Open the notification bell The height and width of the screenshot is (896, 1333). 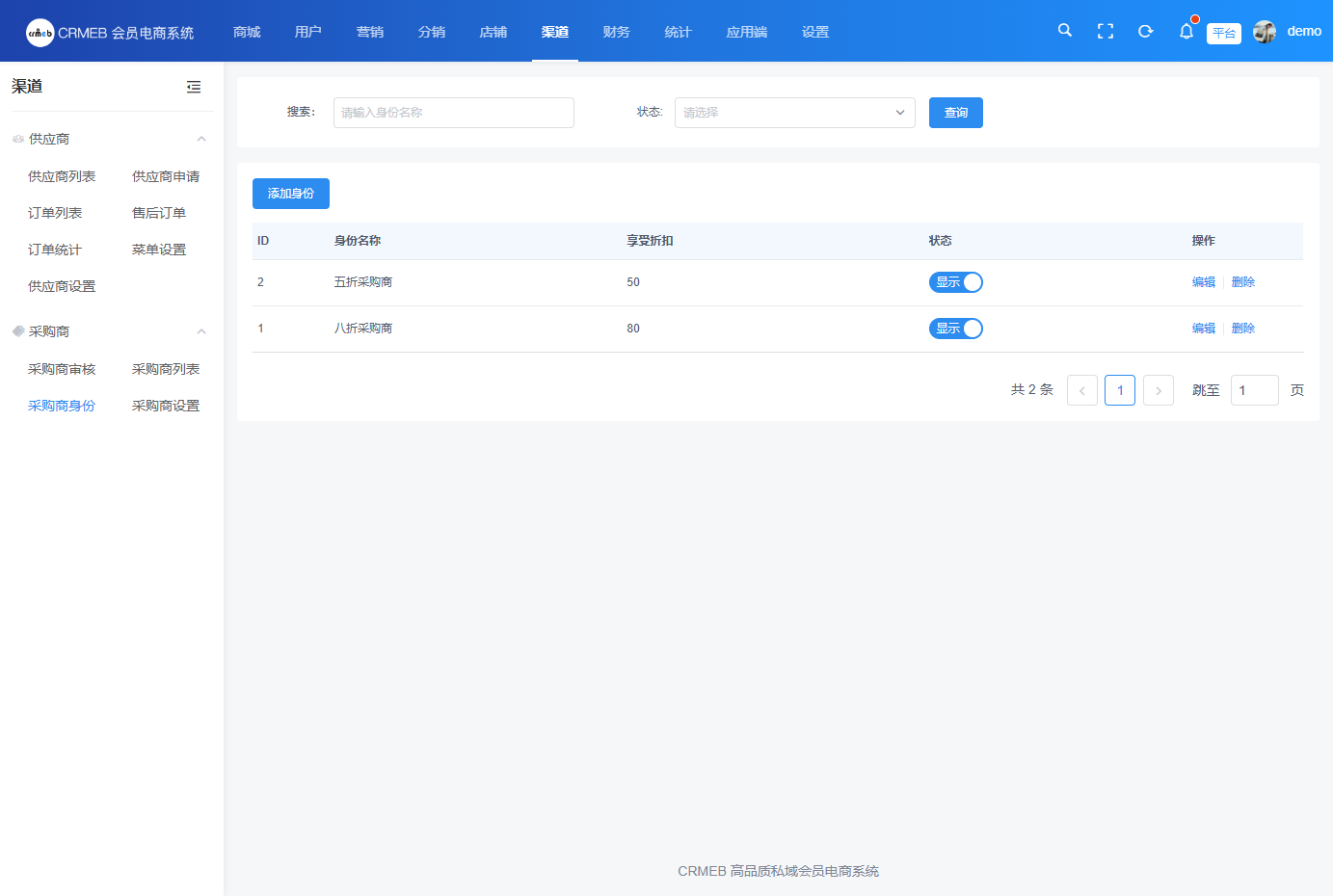point(1186,32)
